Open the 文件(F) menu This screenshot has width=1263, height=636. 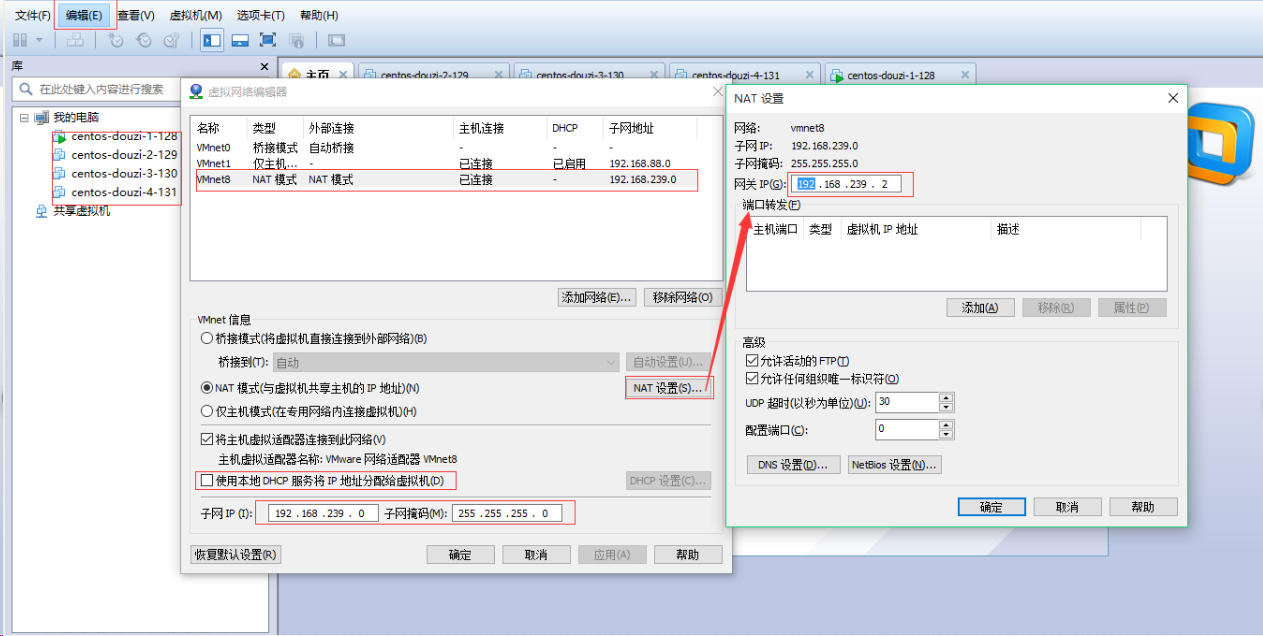(x=33, y=15)
